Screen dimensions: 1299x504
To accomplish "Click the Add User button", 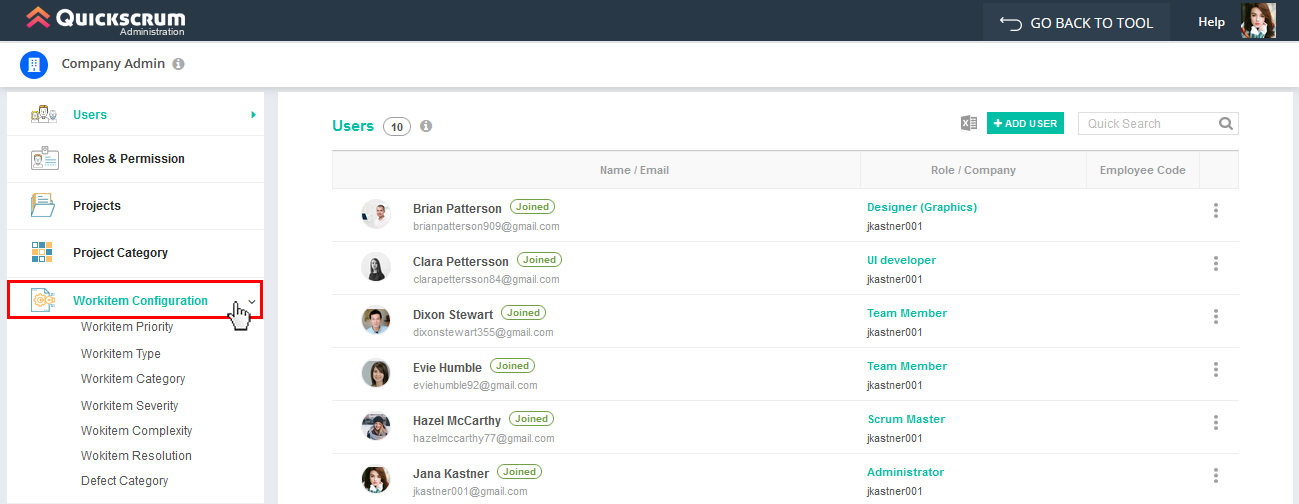I will [1025, 123].
